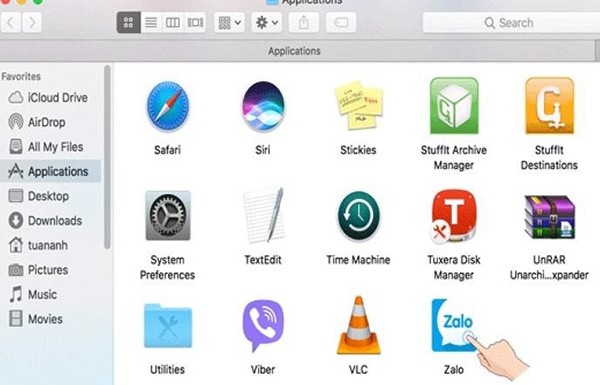Open Downloads in the sidebar
This screenshot has width=600, height=385.
[51, 221]
